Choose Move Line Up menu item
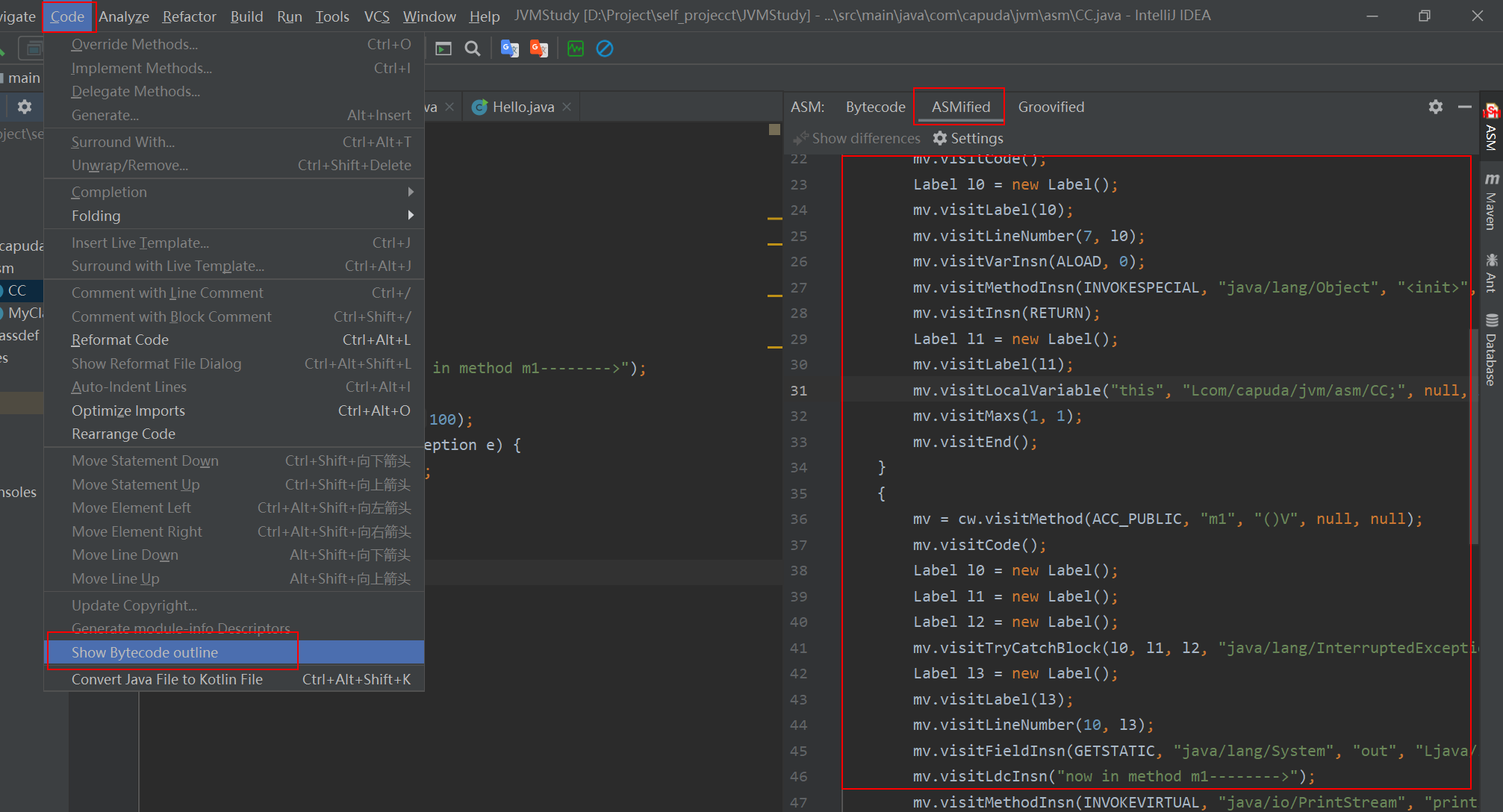 (234, 578)
